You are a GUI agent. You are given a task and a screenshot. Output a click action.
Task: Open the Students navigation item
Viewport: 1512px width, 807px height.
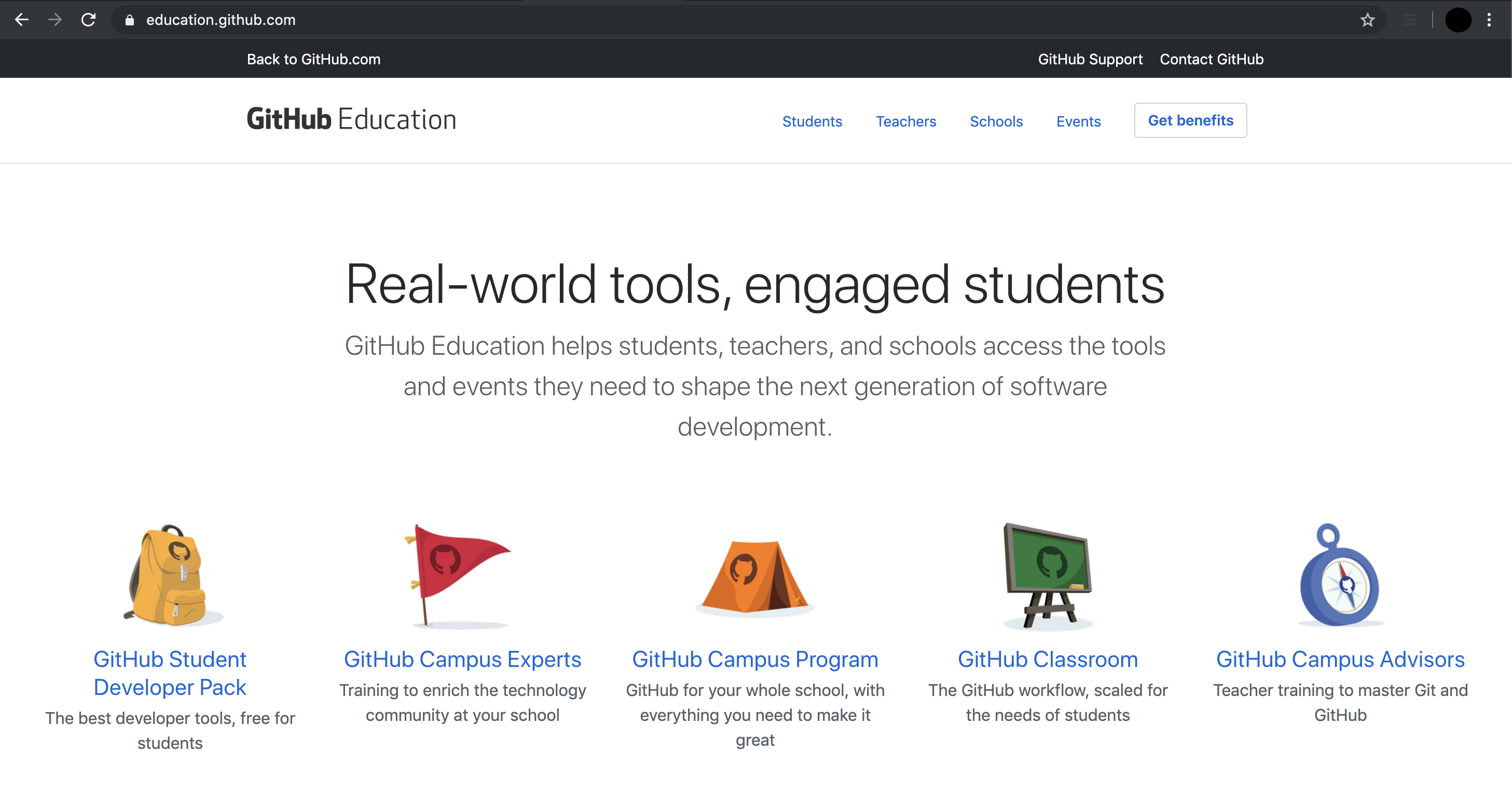[x=812, y=121]
